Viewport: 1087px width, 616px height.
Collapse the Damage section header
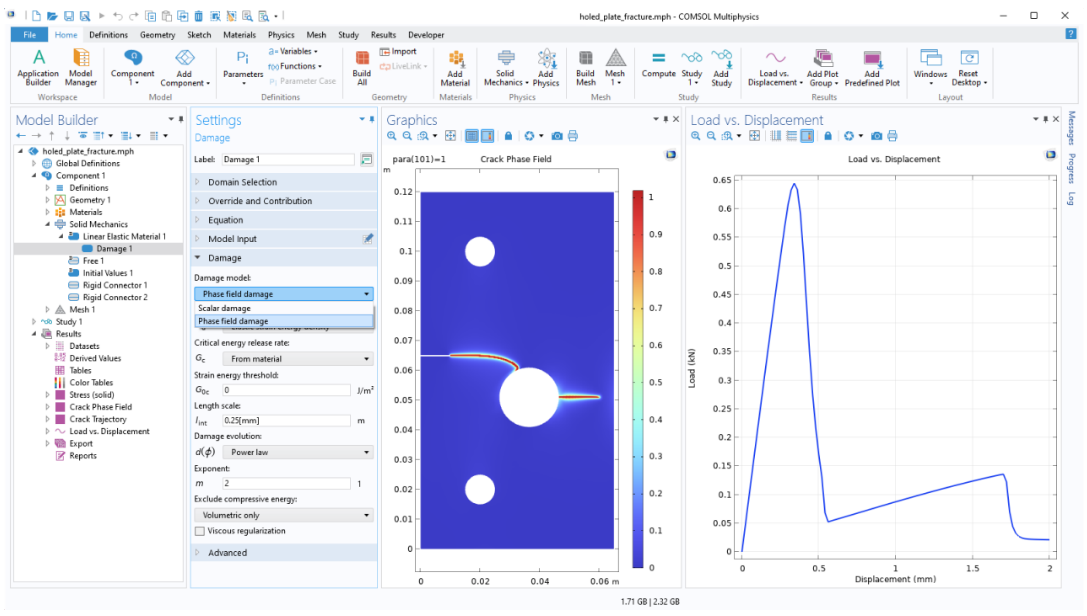(284, 258)
